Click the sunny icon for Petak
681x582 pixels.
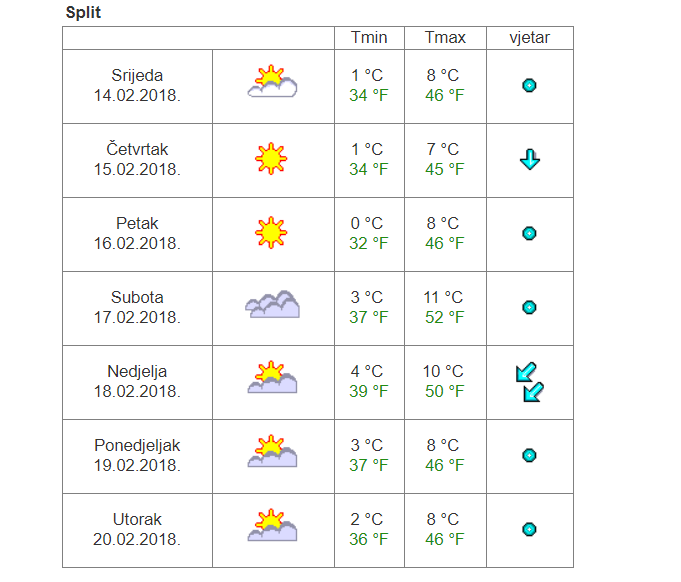tap(271, 232)
